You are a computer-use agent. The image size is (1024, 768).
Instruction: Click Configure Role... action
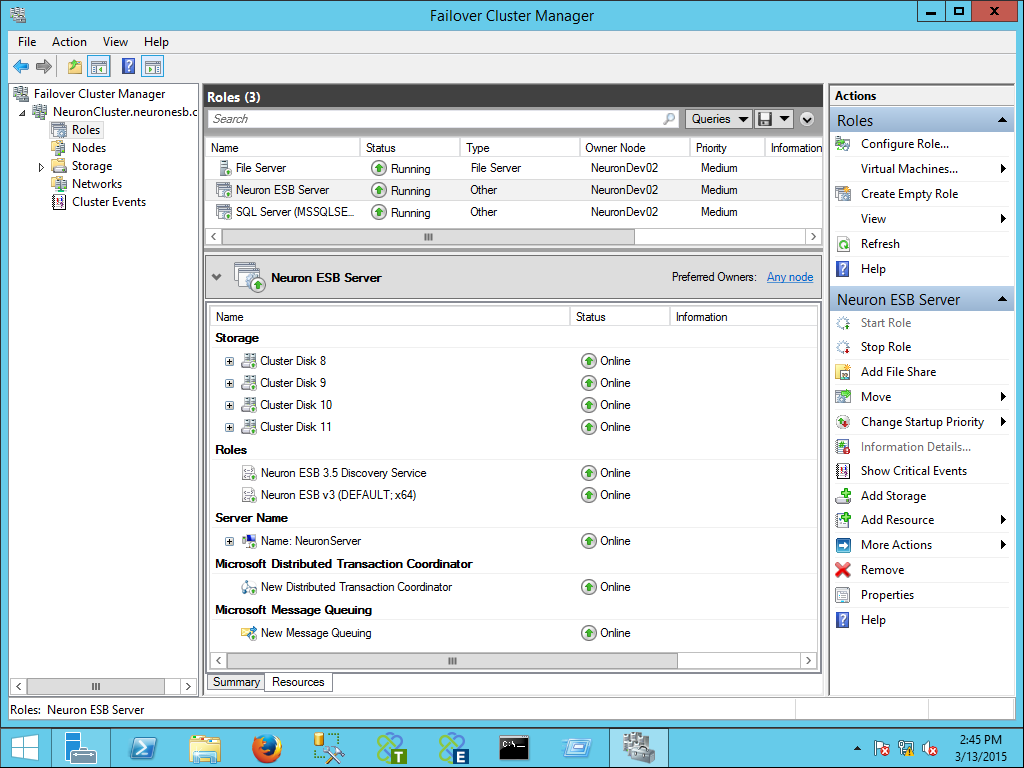coord(904,144)
